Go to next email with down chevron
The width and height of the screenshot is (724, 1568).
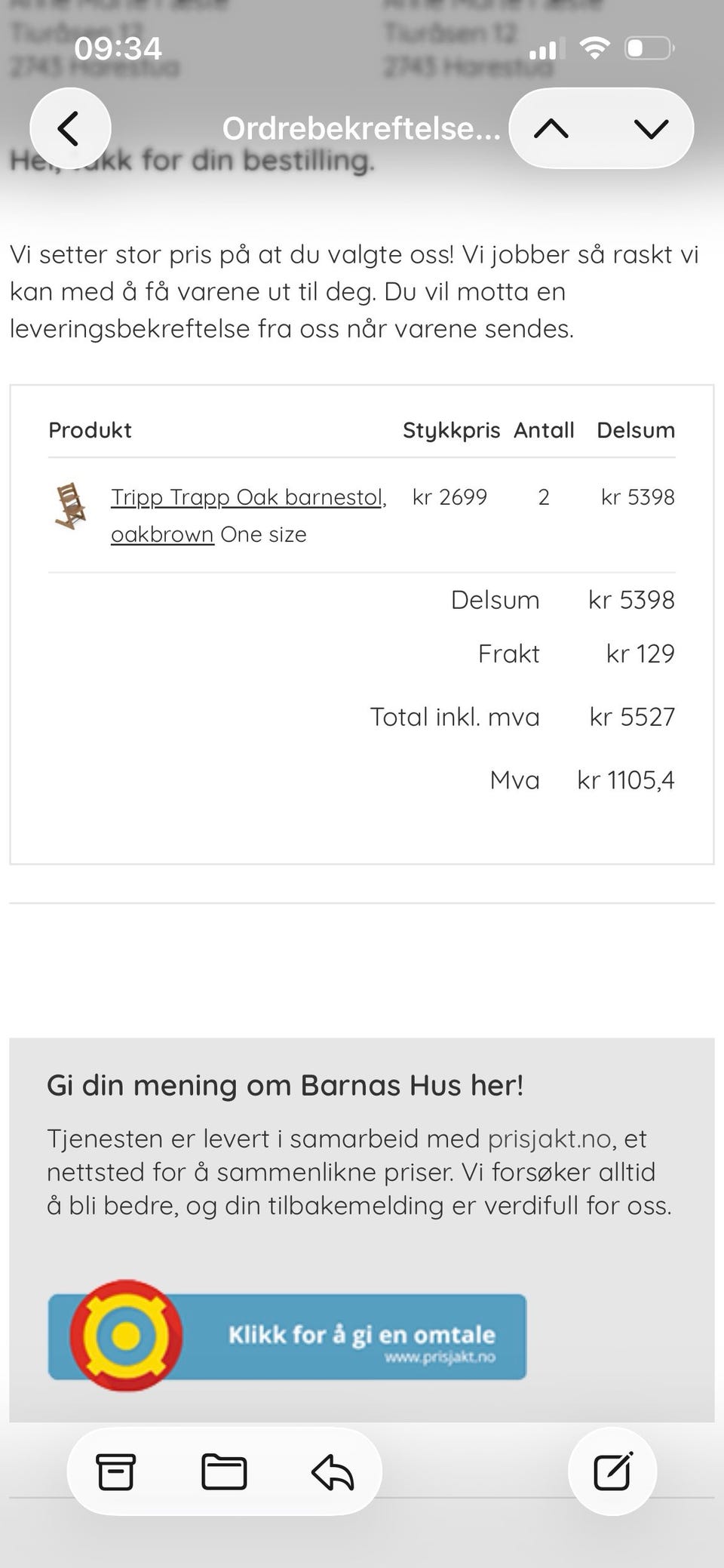coord(652,129)
